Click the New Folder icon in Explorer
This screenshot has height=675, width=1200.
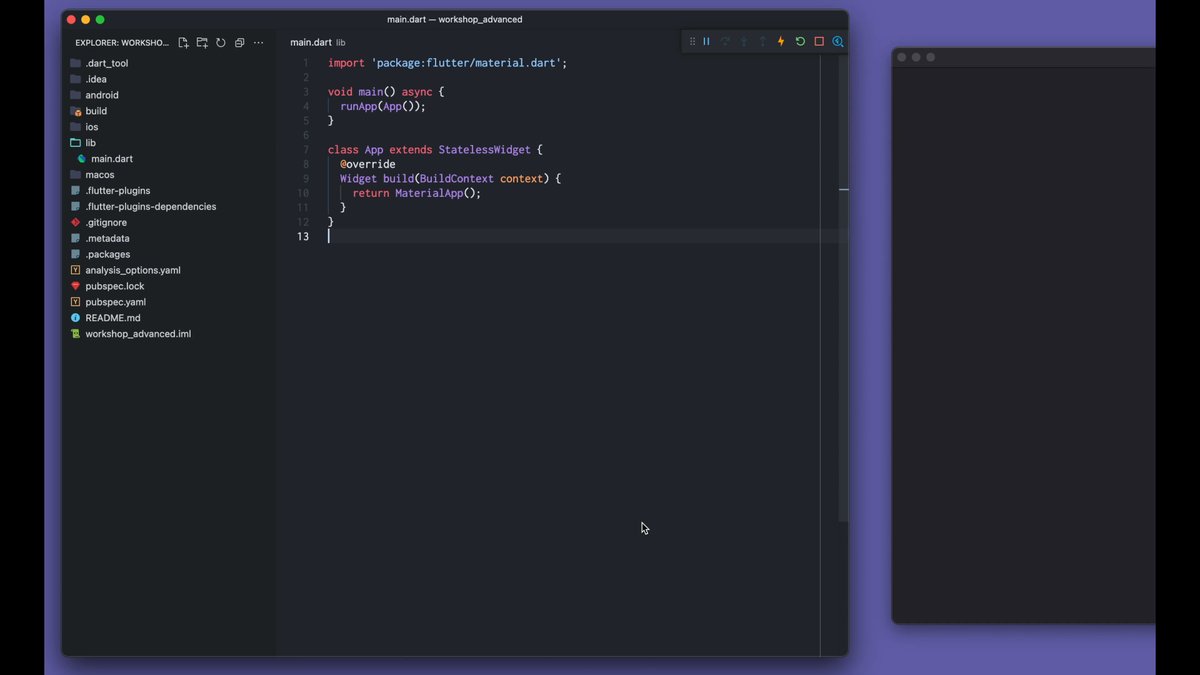202,43
